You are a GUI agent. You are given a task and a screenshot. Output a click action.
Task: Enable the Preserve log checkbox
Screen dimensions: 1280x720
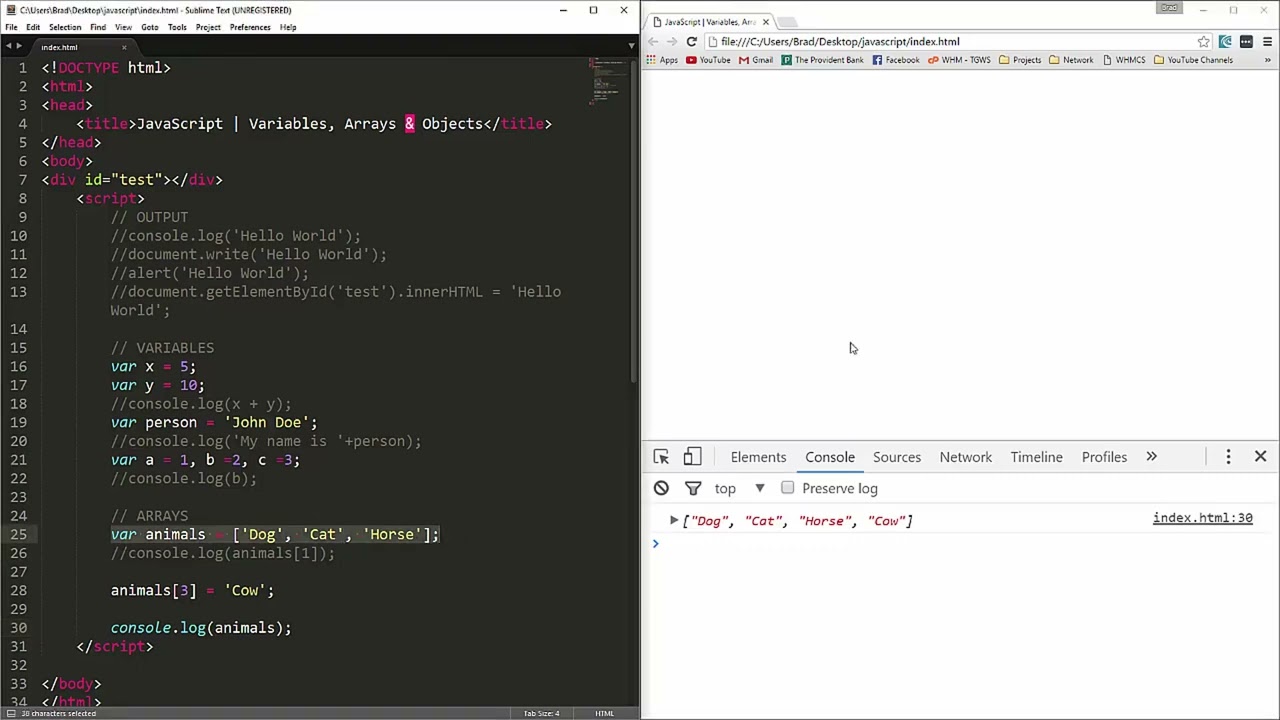pos(788,488)
